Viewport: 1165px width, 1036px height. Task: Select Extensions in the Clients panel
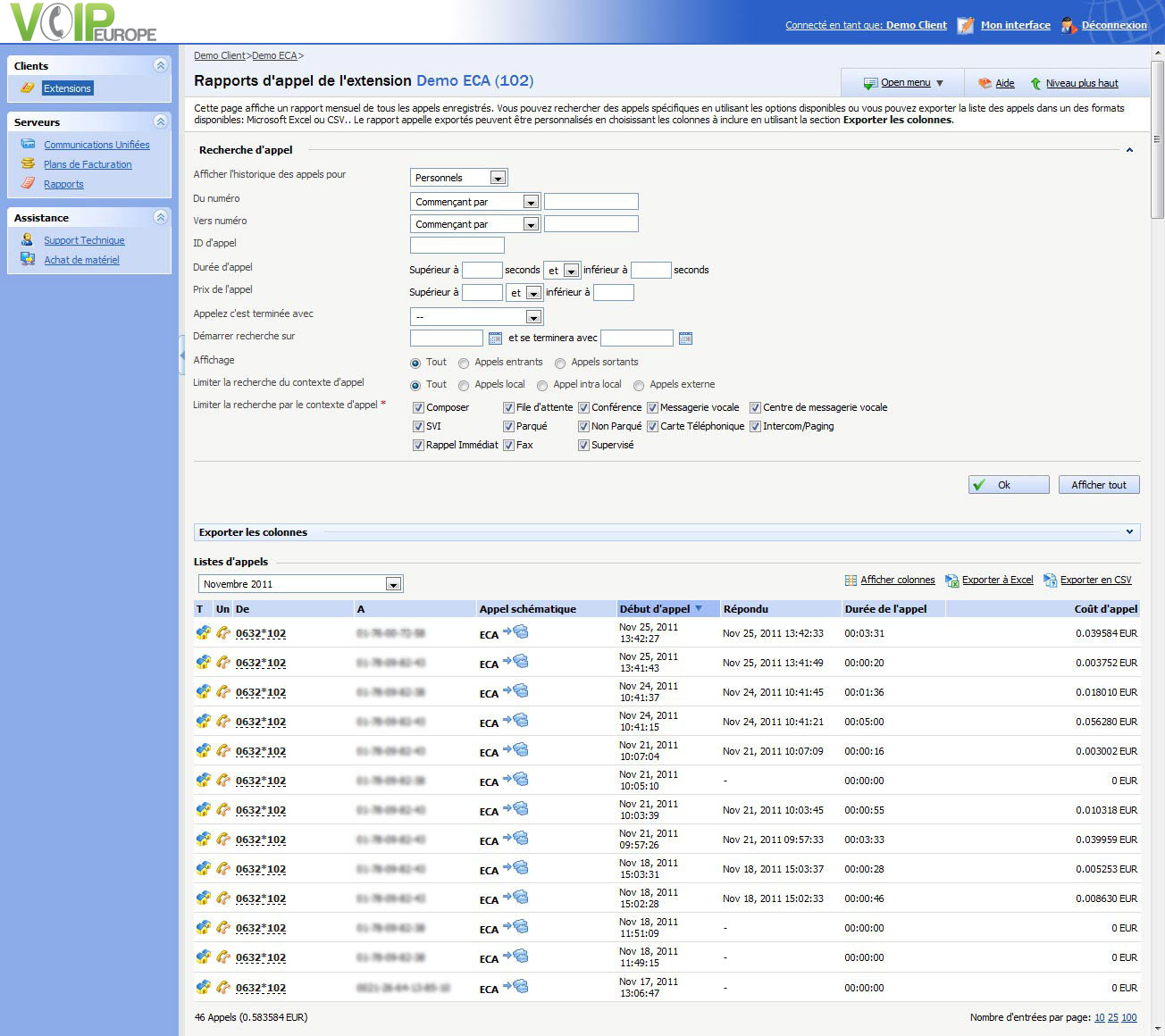click(x=67, y=88)
